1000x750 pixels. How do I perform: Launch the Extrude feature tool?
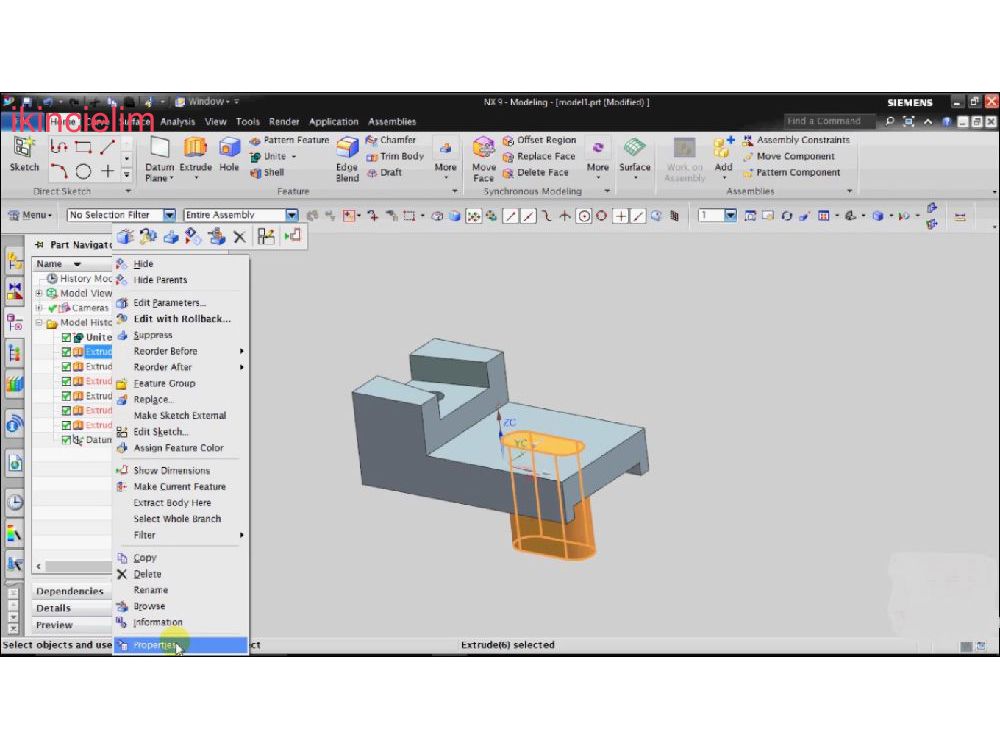pos(195,155)
